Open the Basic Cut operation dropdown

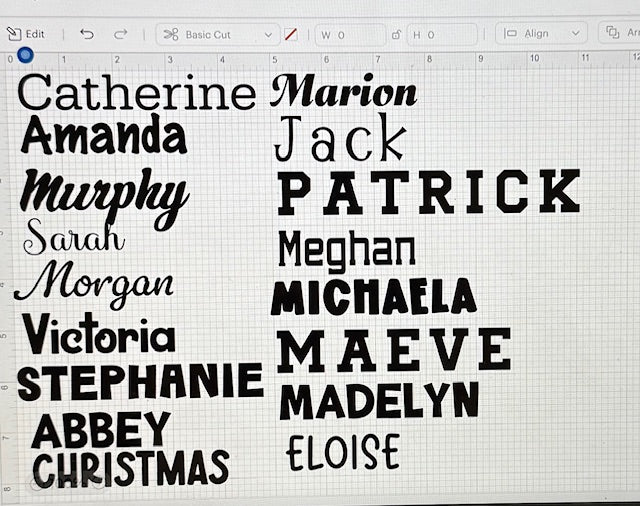tap(218, 34)
